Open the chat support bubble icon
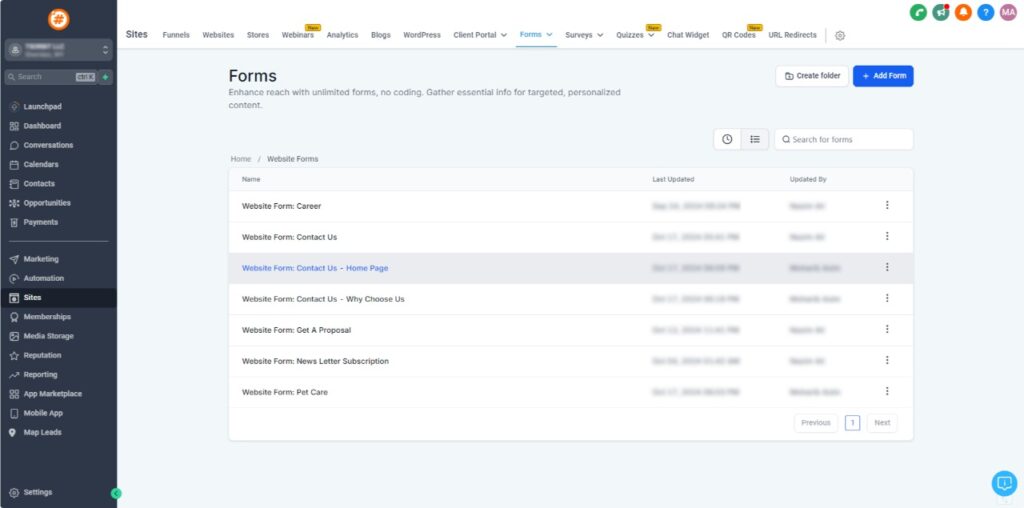 pyautogui.click(x=1003, y=483)
